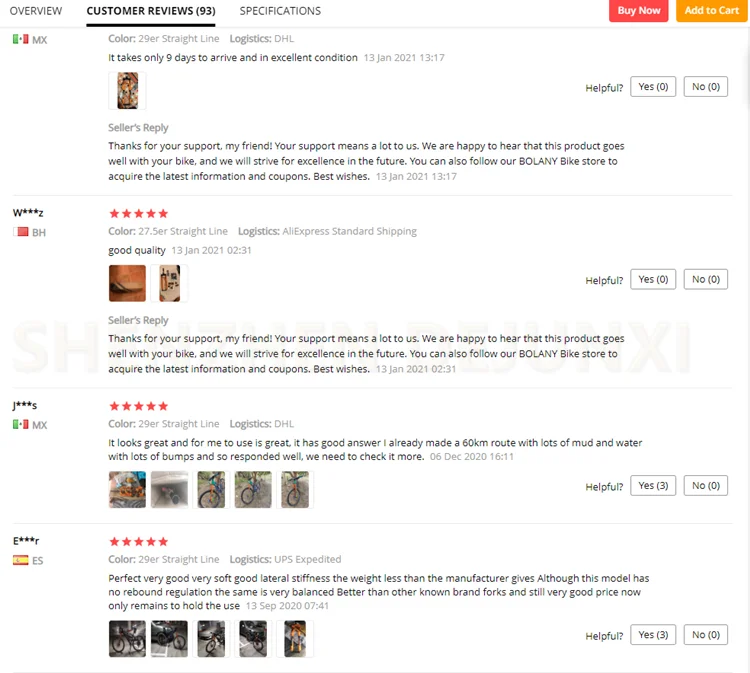Vote No (0) on W***z's review

(706, 279)
